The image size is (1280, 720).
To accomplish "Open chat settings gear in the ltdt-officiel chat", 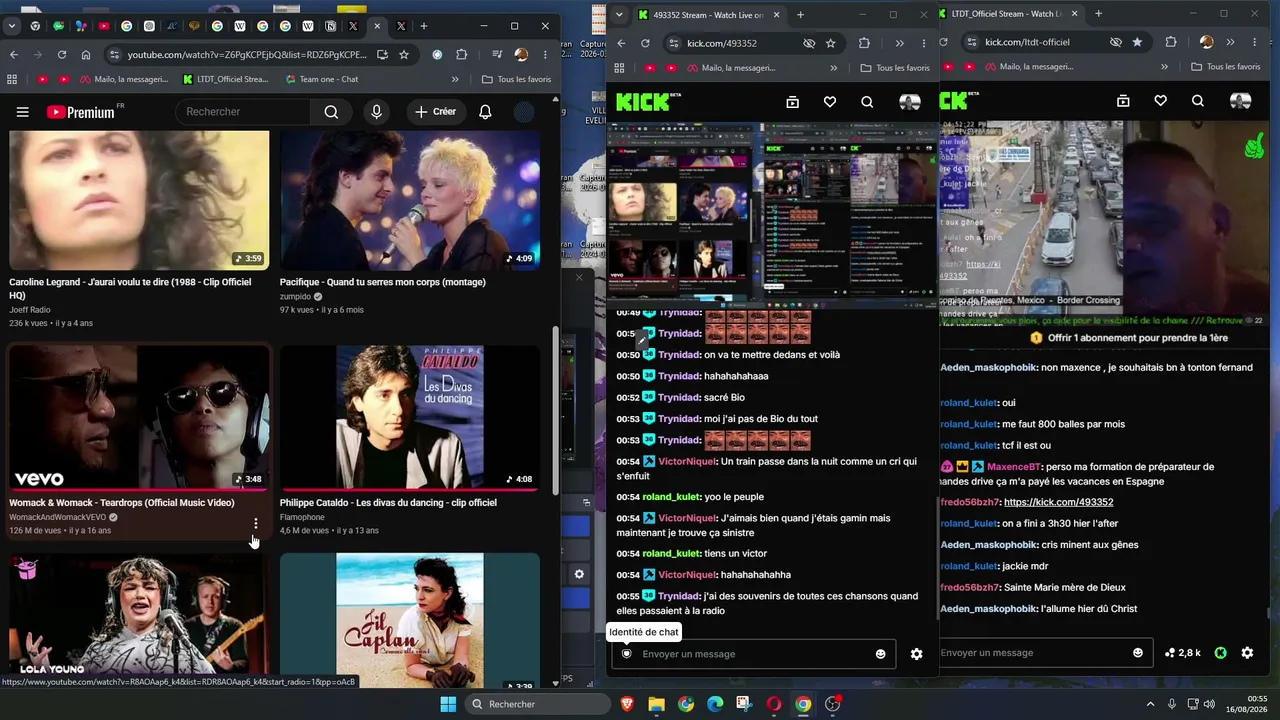I will [x=1247, y=653].
